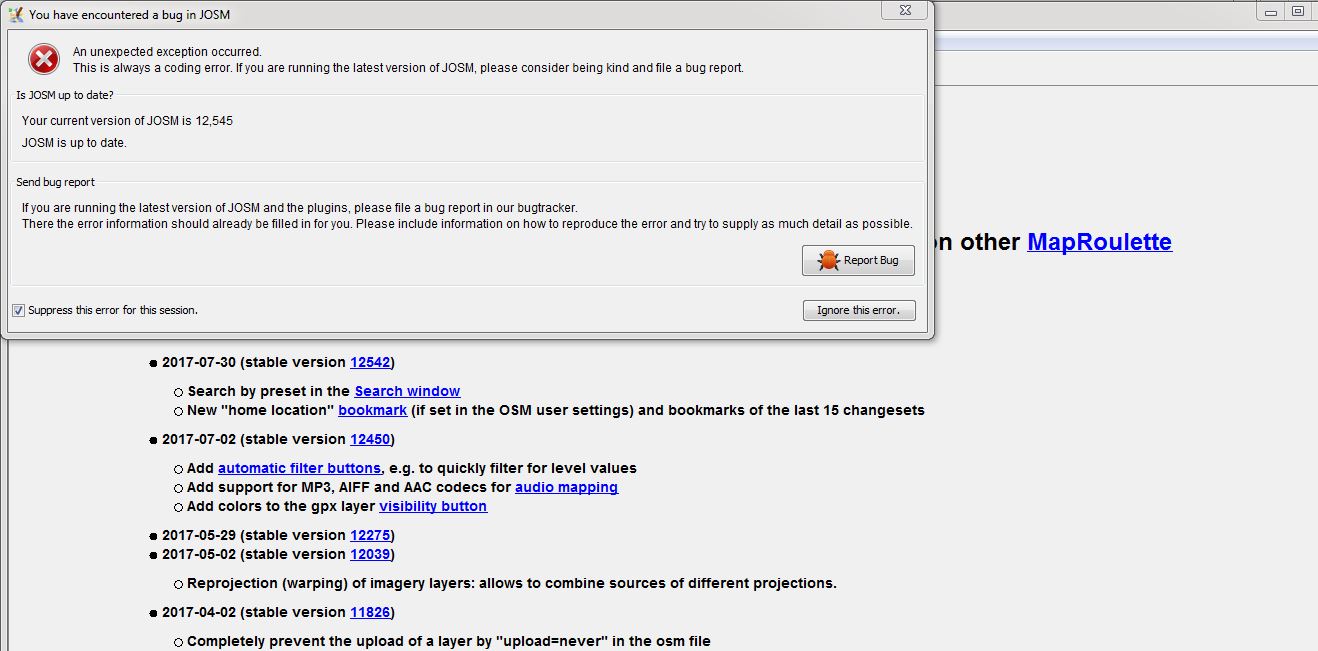Click the red error icon
The height and width of the screenshot is (651, 1318).
tap(44, 60)
